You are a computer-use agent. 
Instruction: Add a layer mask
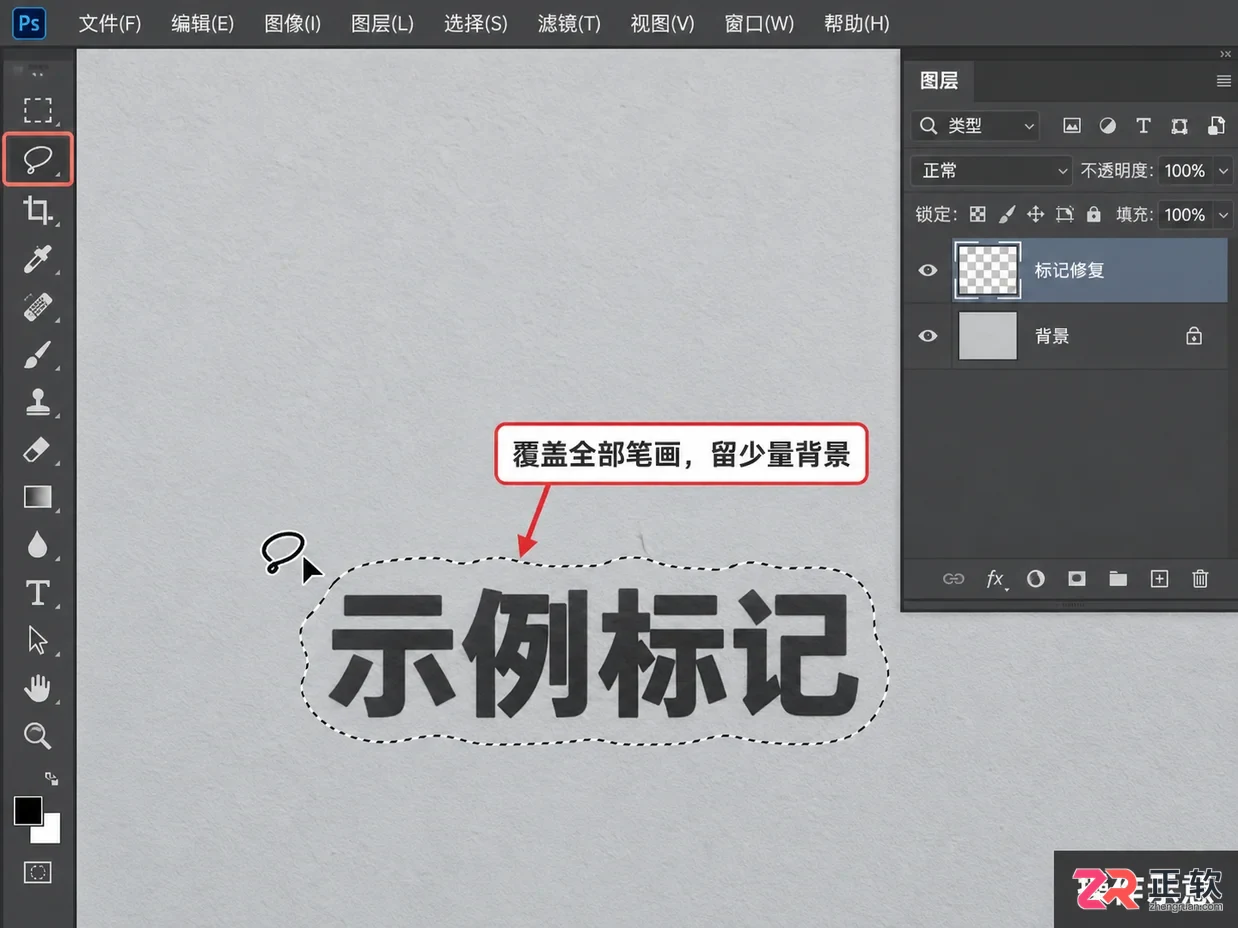(1076, 578)
